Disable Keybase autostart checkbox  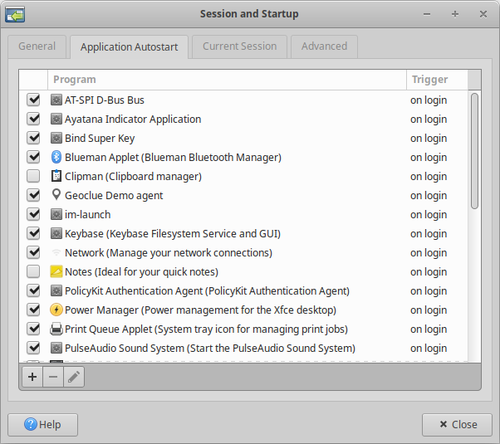click(x=33, y=233)
